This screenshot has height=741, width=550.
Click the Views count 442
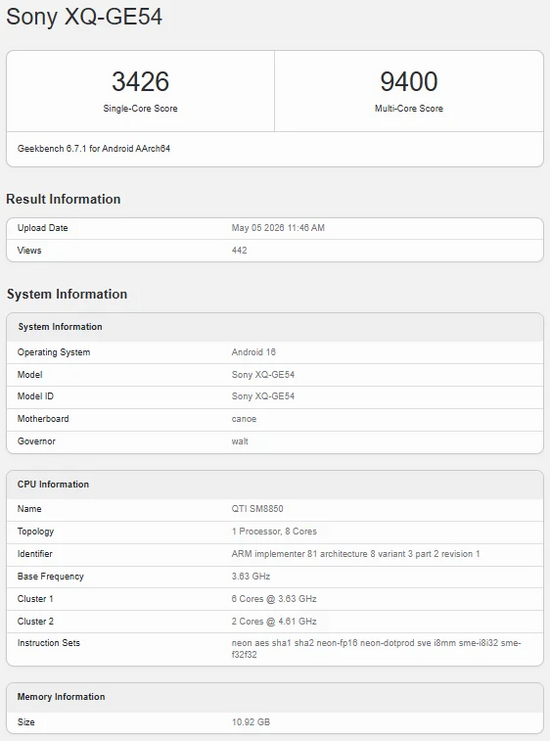coord(239,250)
